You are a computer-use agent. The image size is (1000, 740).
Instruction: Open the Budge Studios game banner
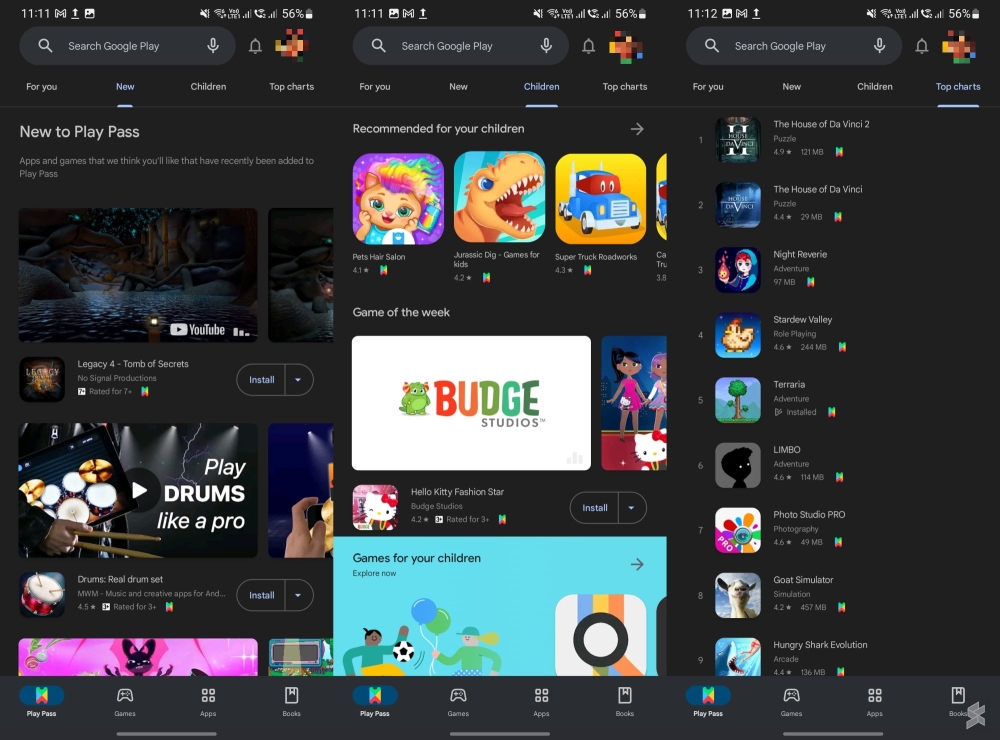point(471,403)
